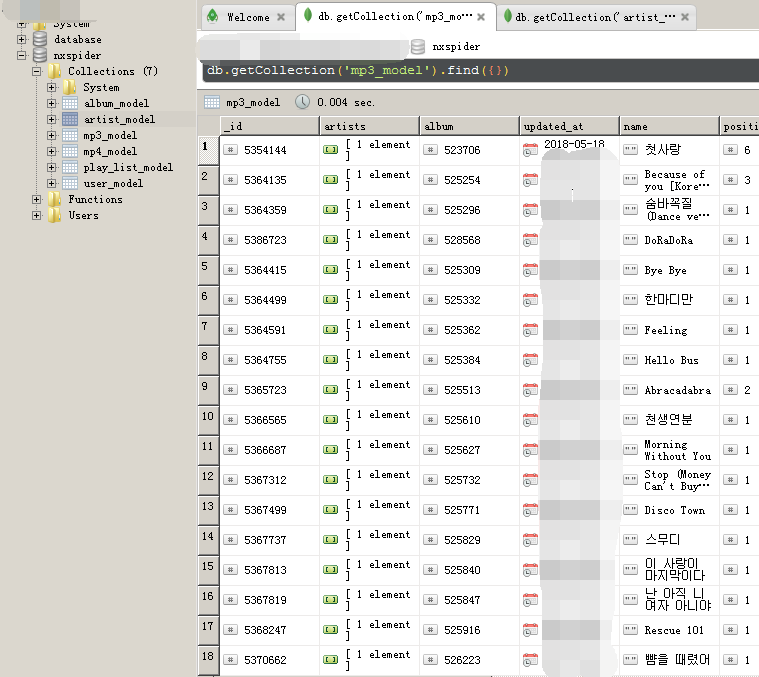Screen dimensions: 759x677
Task: Click the array icon in row 5364591
Action: (x=331, y=330)
